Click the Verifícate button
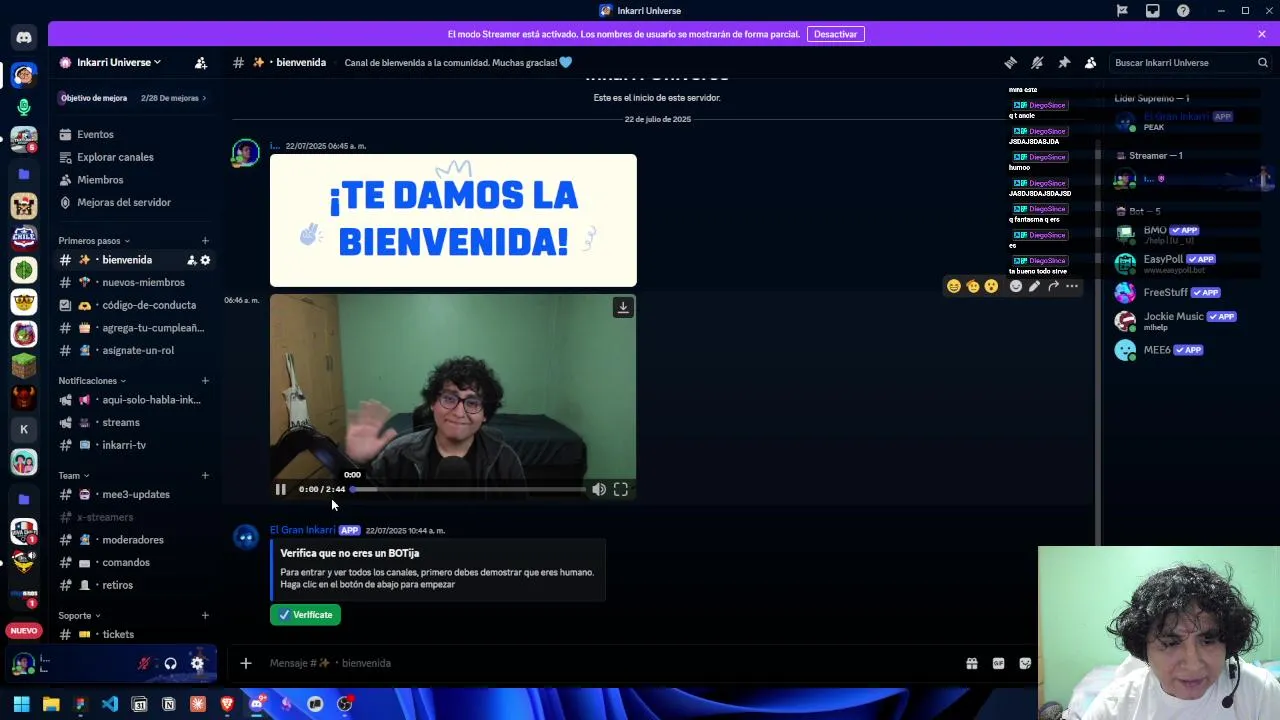 (x=306, y=615)
